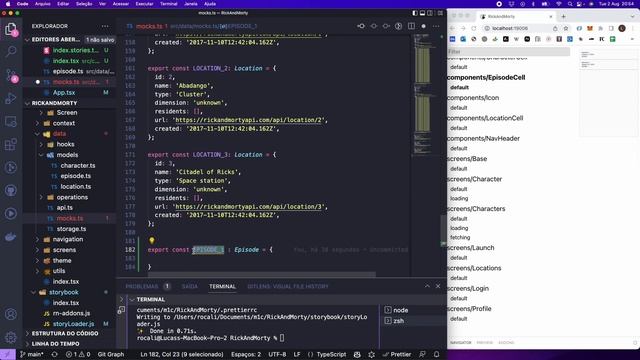Open storage.ts file in explorer

point(71,229)
